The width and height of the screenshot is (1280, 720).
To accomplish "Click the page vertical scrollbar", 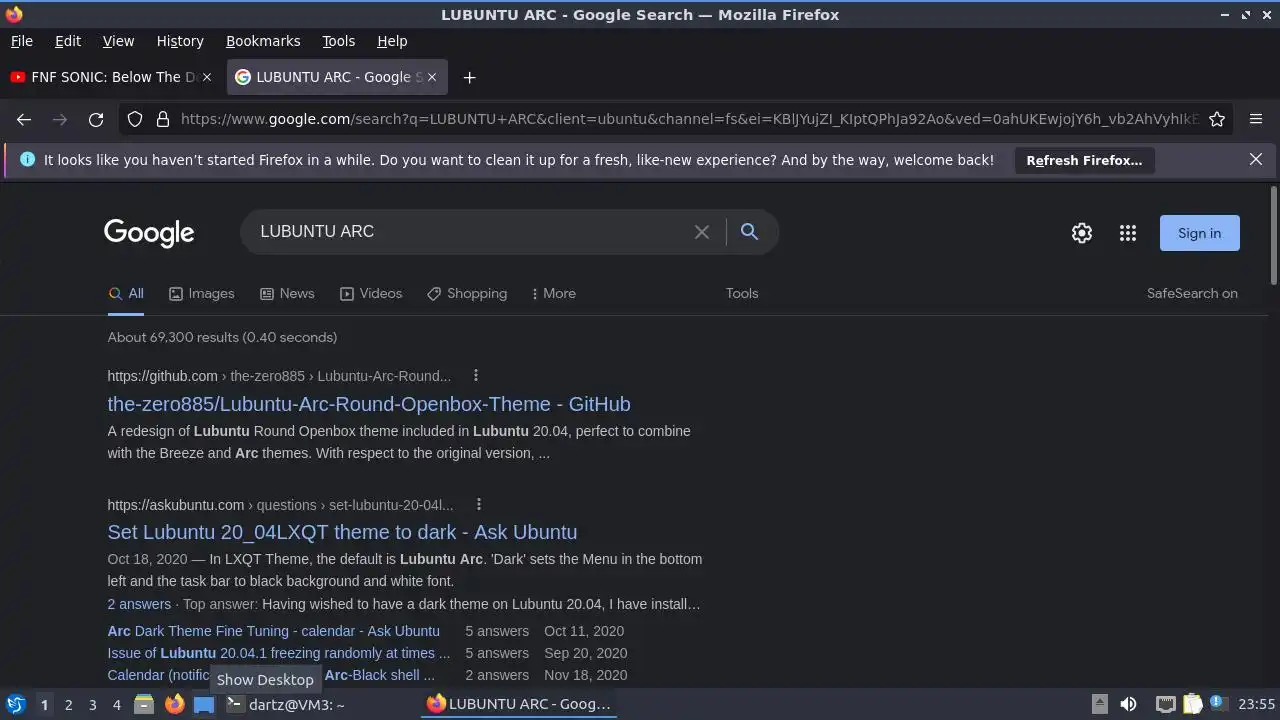I will pos(1273,235).
